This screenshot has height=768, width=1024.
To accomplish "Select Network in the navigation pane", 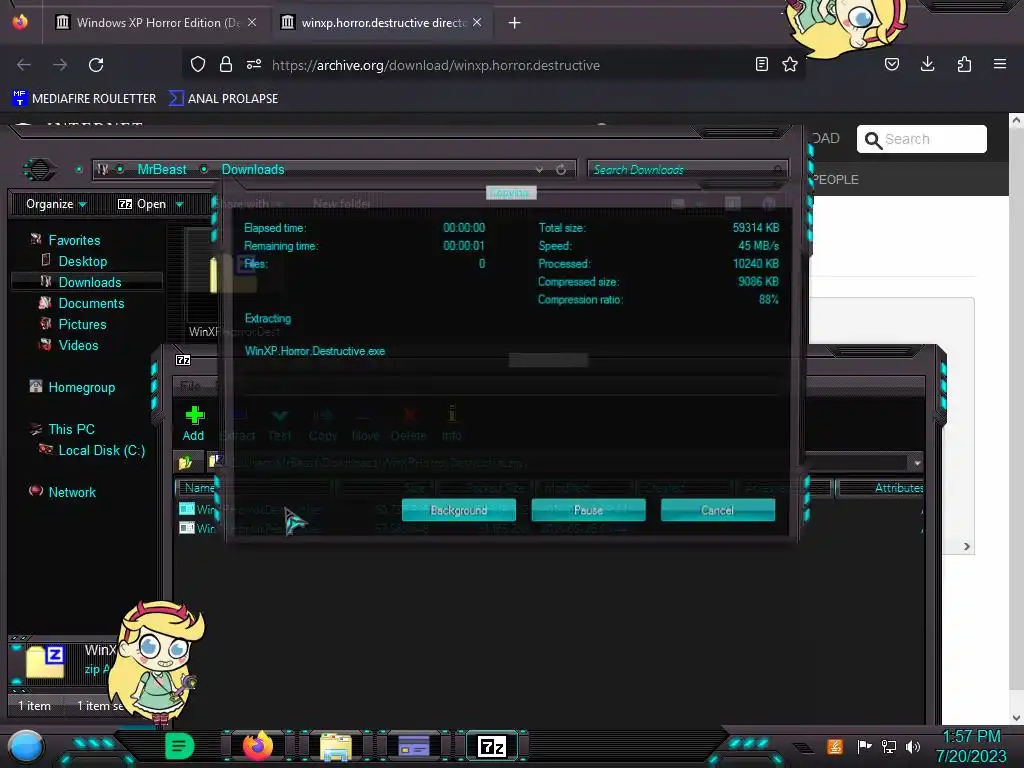I will 71,492.
